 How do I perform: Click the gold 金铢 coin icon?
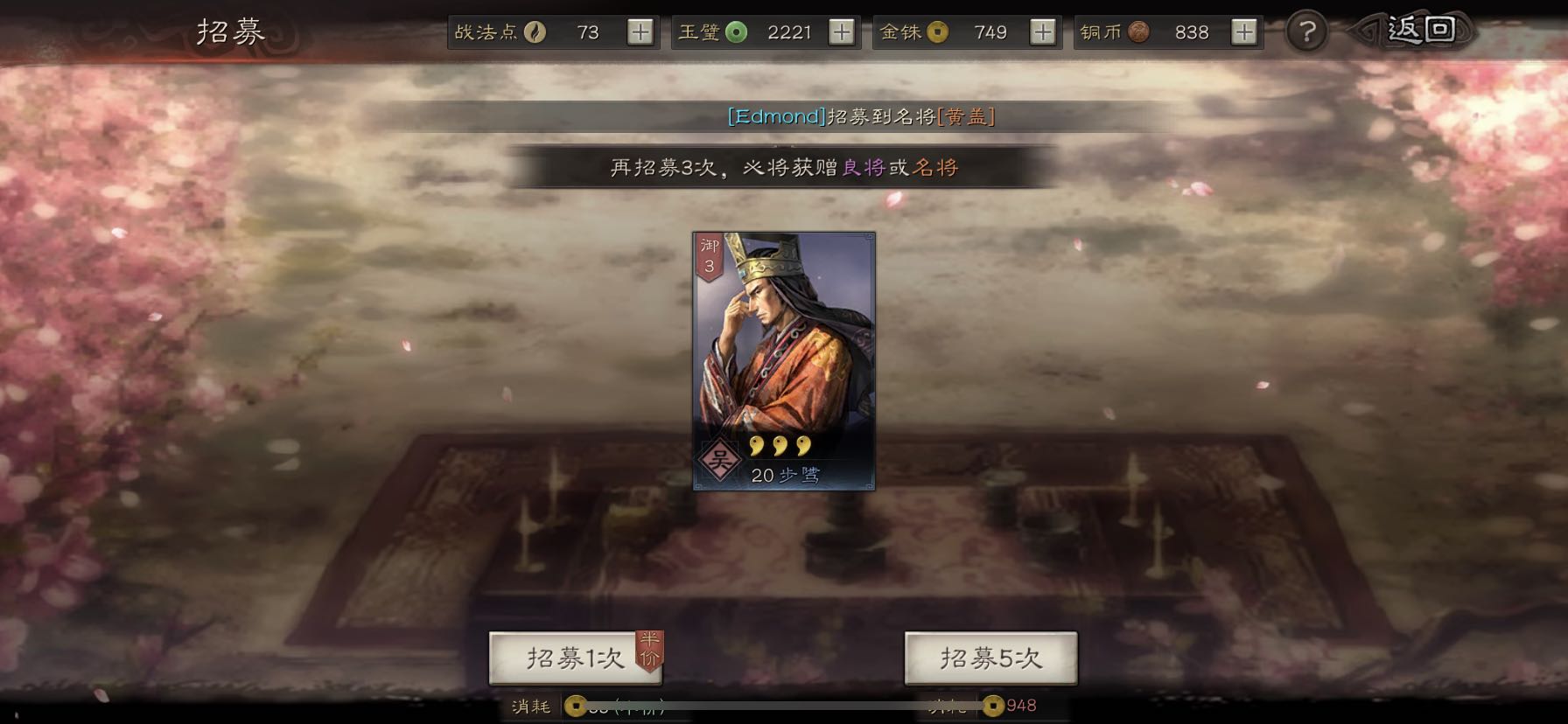coord(937,32)
